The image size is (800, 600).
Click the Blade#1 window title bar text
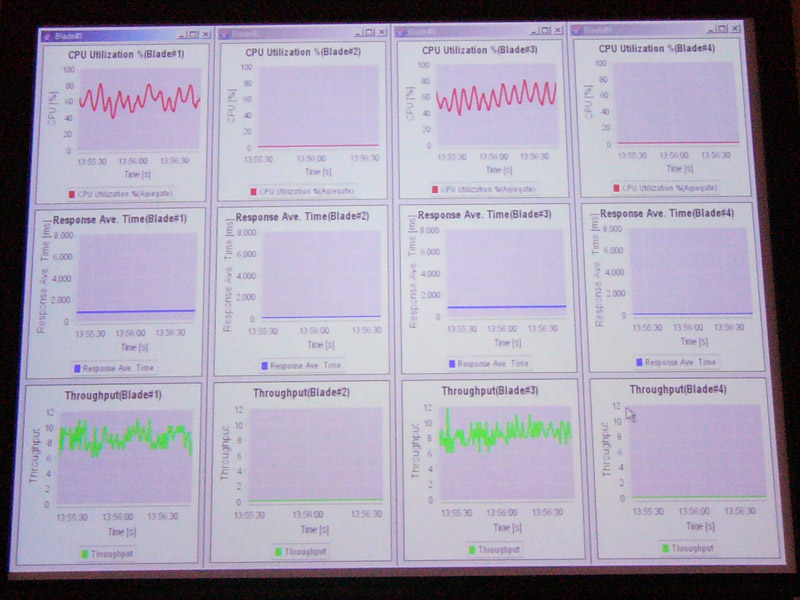[68, 36]
